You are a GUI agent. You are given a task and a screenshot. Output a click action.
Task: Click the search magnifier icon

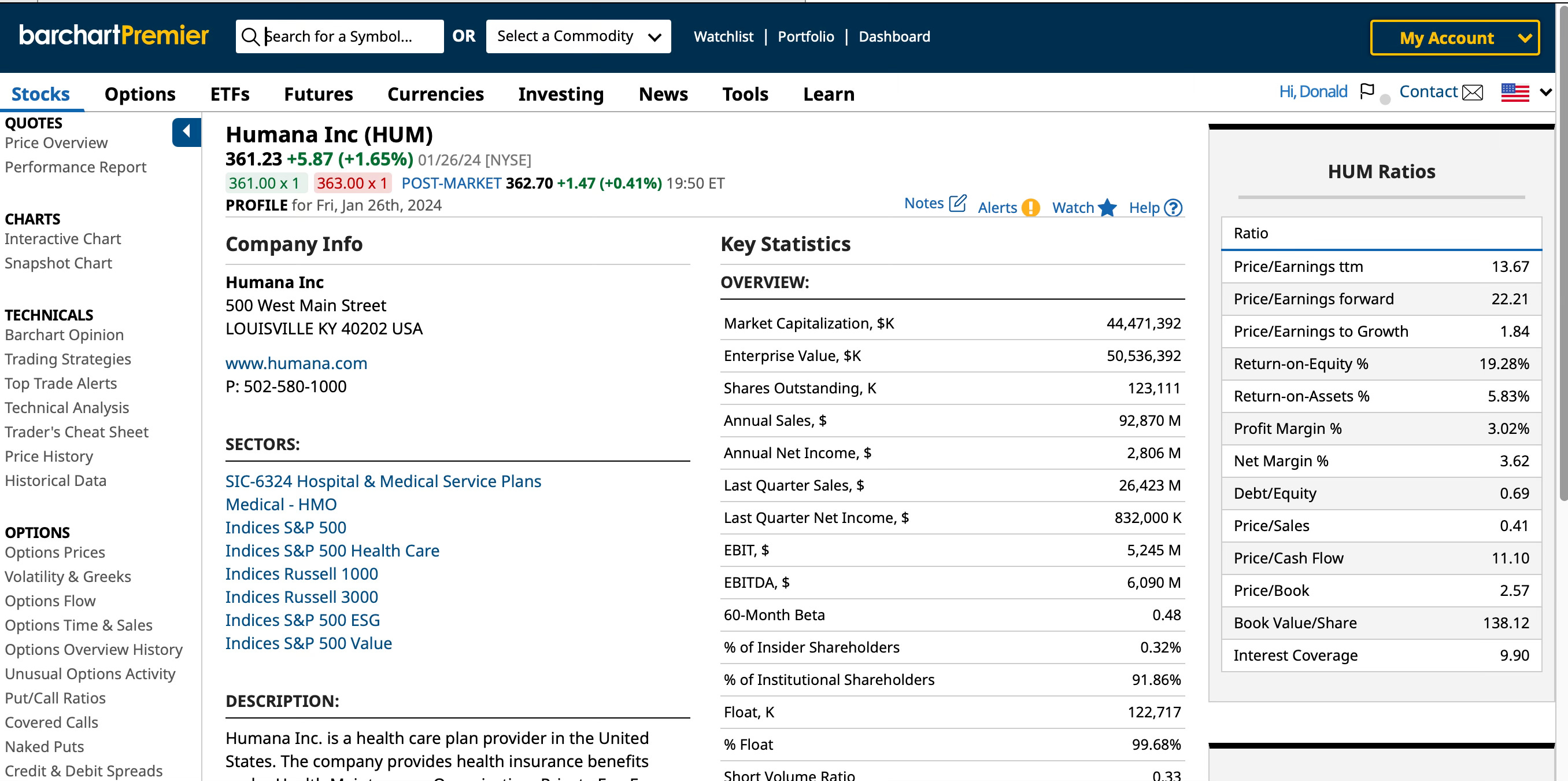point(250,36)
